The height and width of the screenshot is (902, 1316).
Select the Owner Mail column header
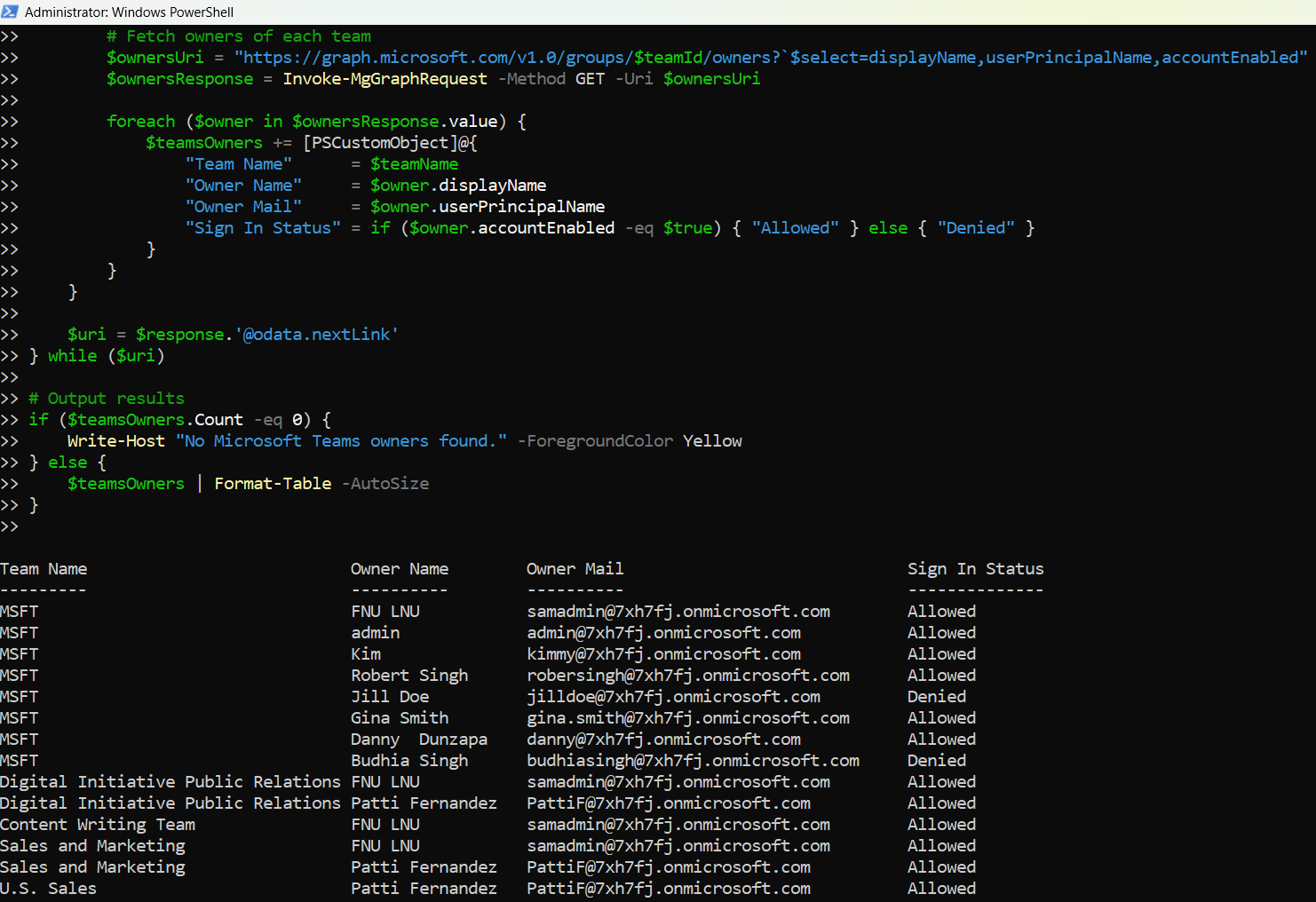pyautogui.click(x=575, y=569)
